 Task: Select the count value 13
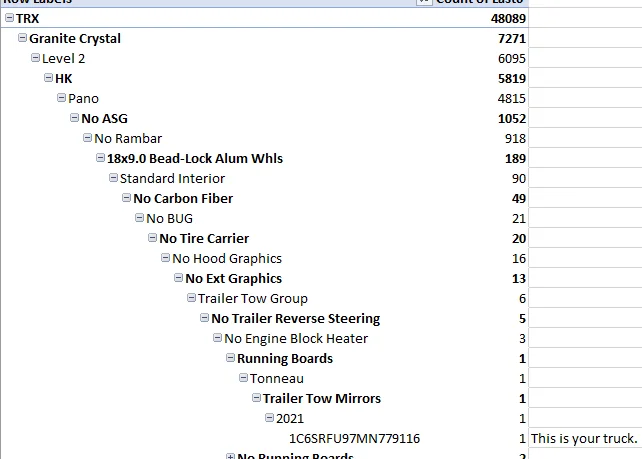pos(519,279)
